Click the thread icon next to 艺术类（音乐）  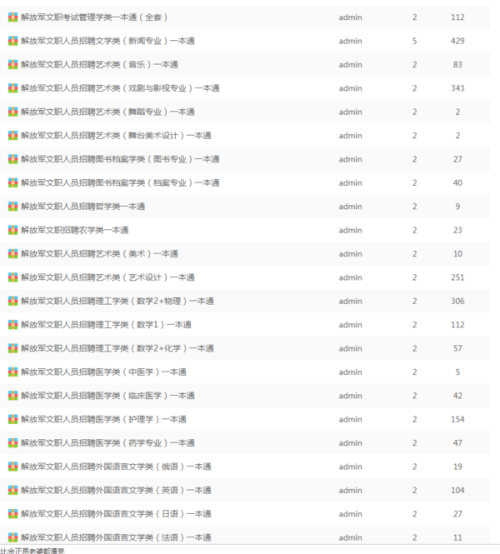pyautogui.click(x=13, y=65)
